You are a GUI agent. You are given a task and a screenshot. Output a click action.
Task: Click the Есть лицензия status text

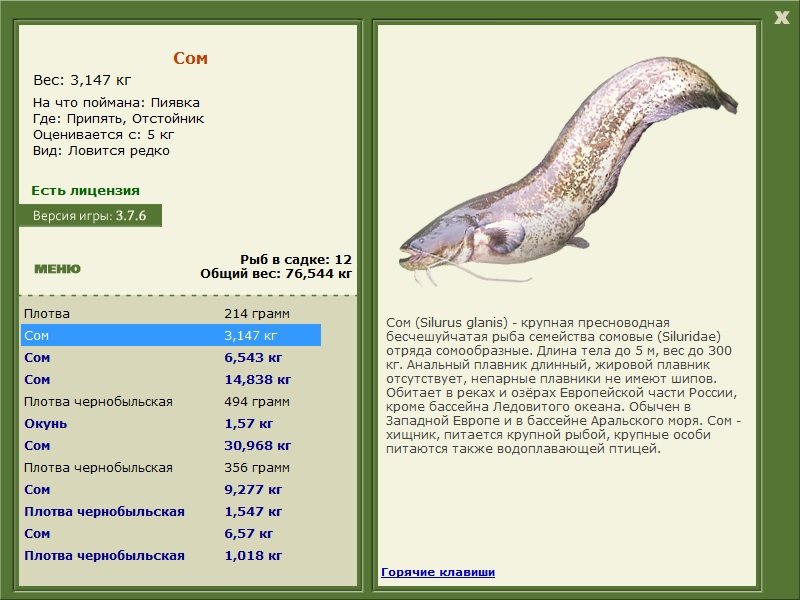(85, 190)
